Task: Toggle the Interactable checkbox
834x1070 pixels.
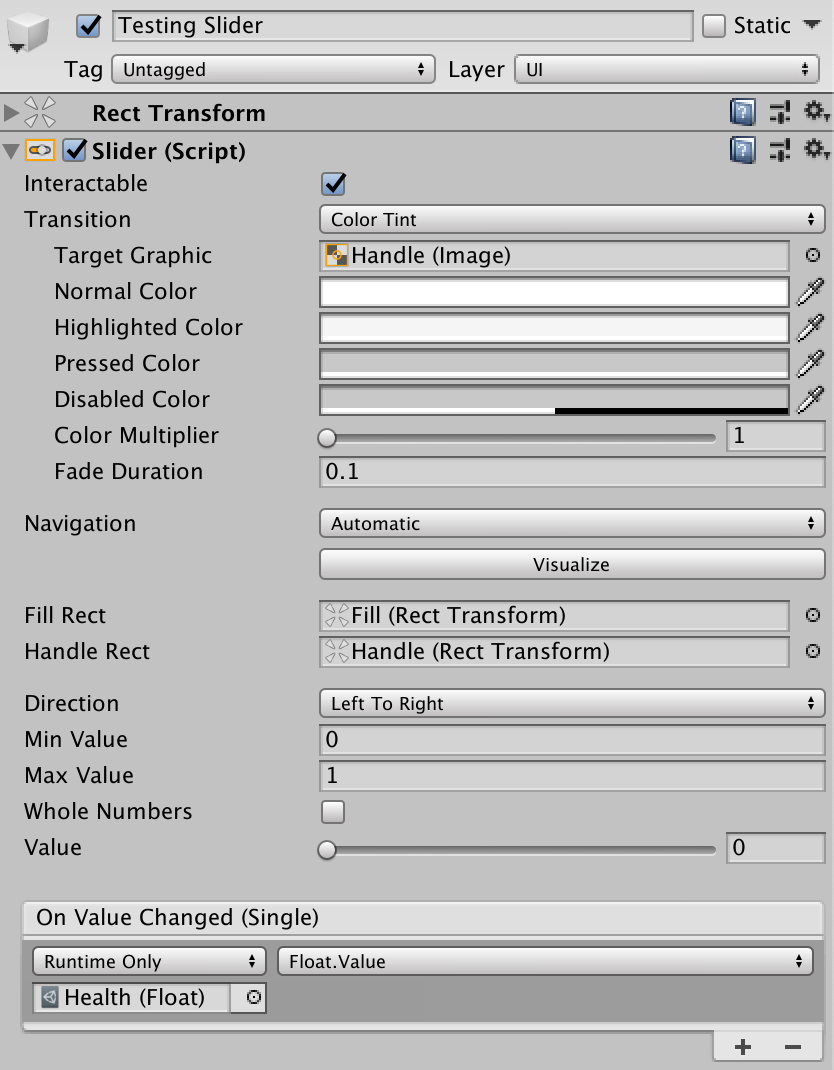Action: point(333,184)
